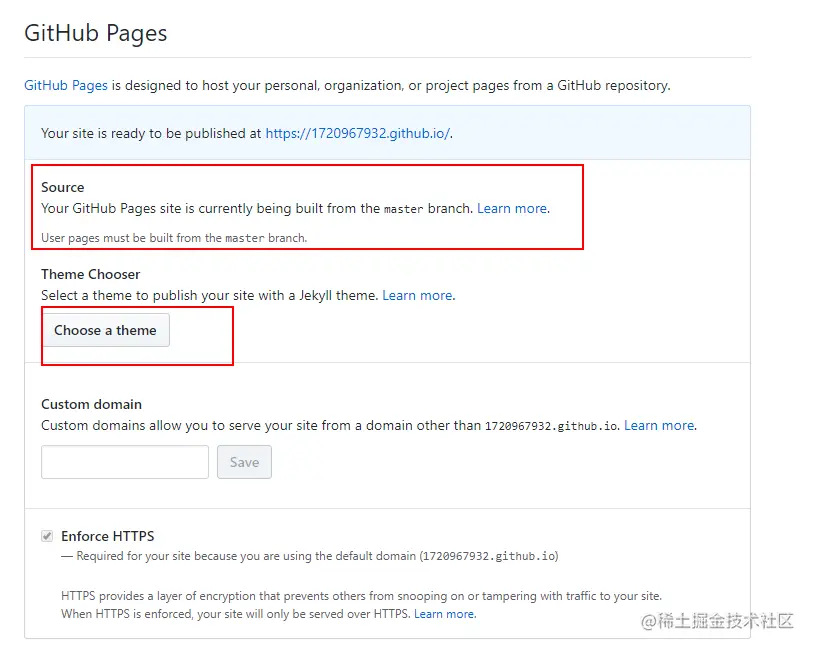
Task: Click the Choose a theme button
Action: pos(106,330)
